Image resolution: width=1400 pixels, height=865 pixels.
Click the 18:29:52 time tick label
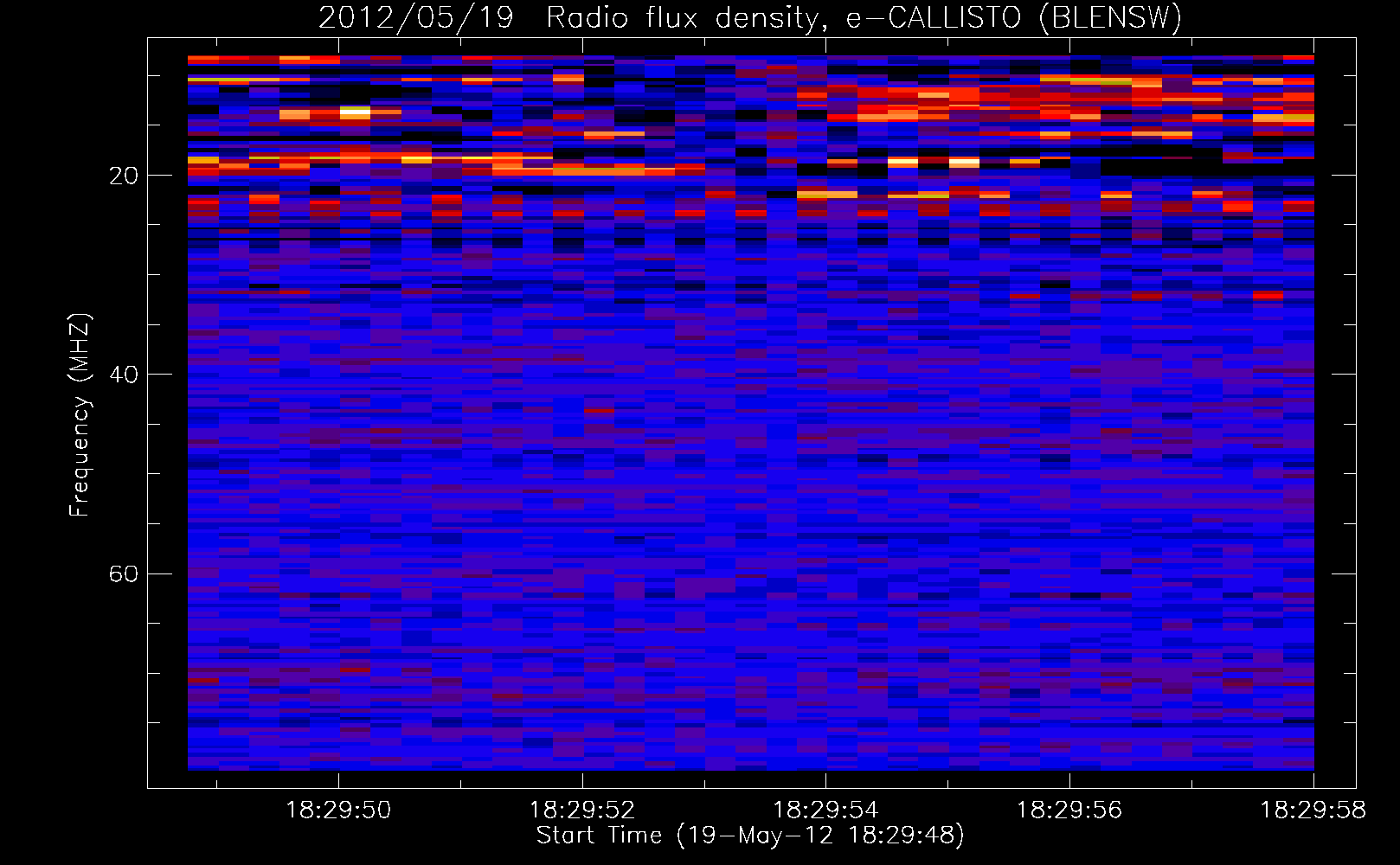pos(582,811)
